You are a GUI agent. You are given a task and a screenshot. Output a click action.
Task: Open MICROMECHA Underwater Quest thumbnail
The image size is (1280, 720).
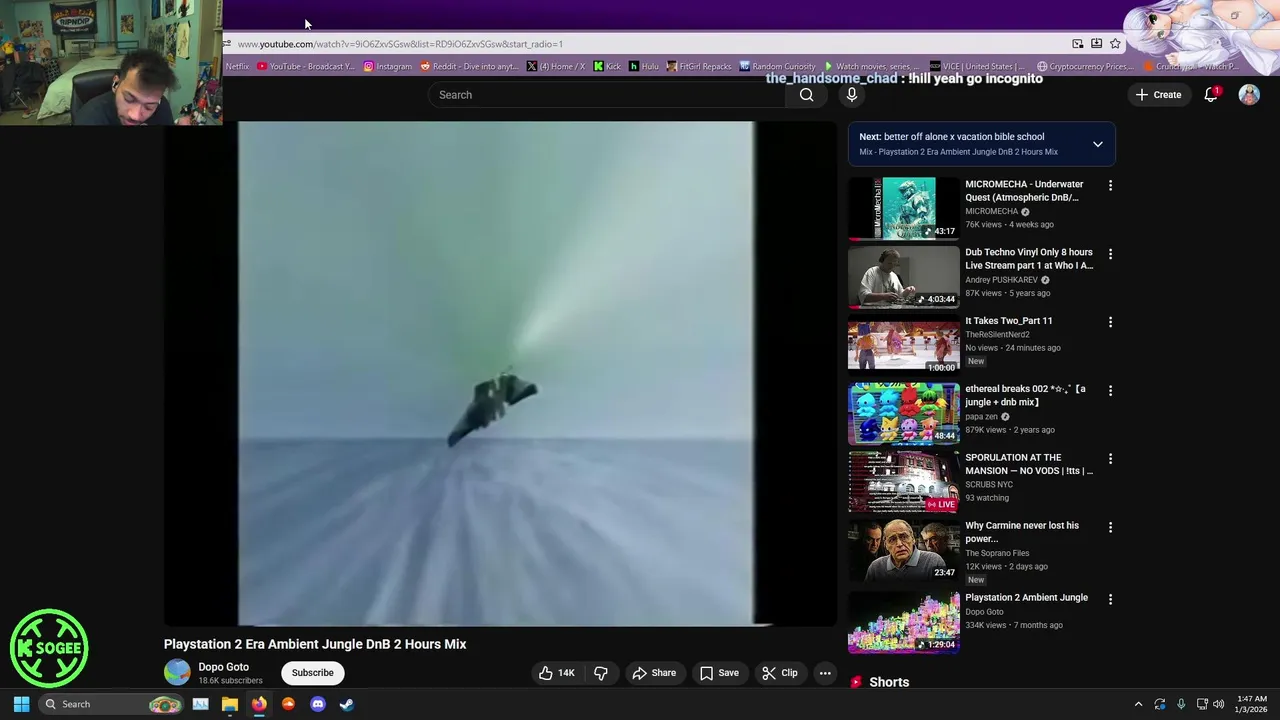pos(903,208)
